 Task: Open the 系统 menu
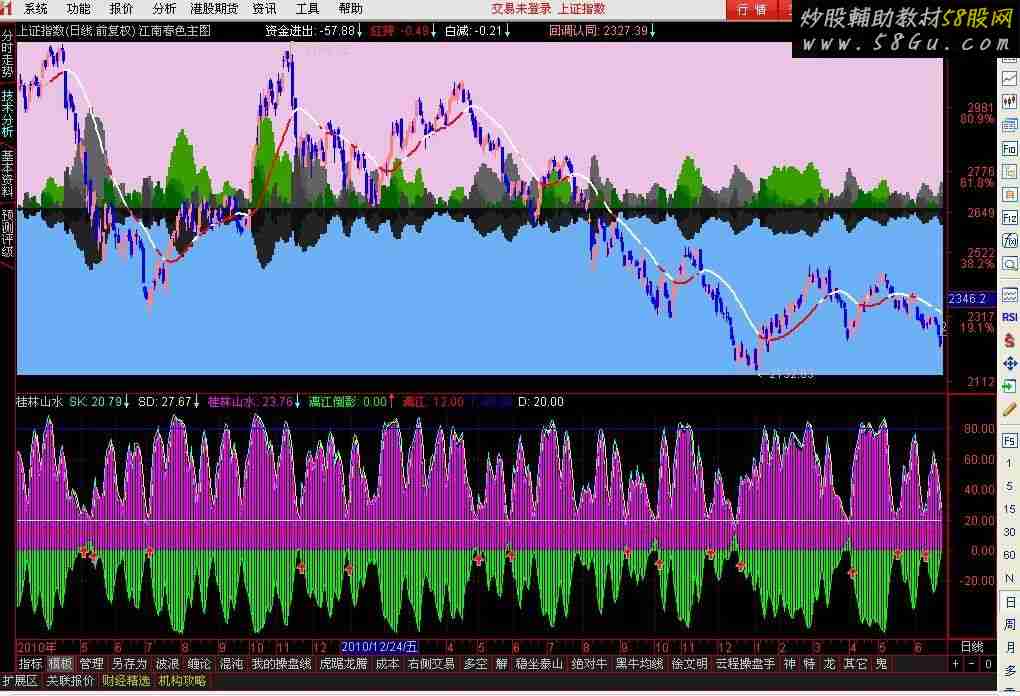(x=35, y=8)
